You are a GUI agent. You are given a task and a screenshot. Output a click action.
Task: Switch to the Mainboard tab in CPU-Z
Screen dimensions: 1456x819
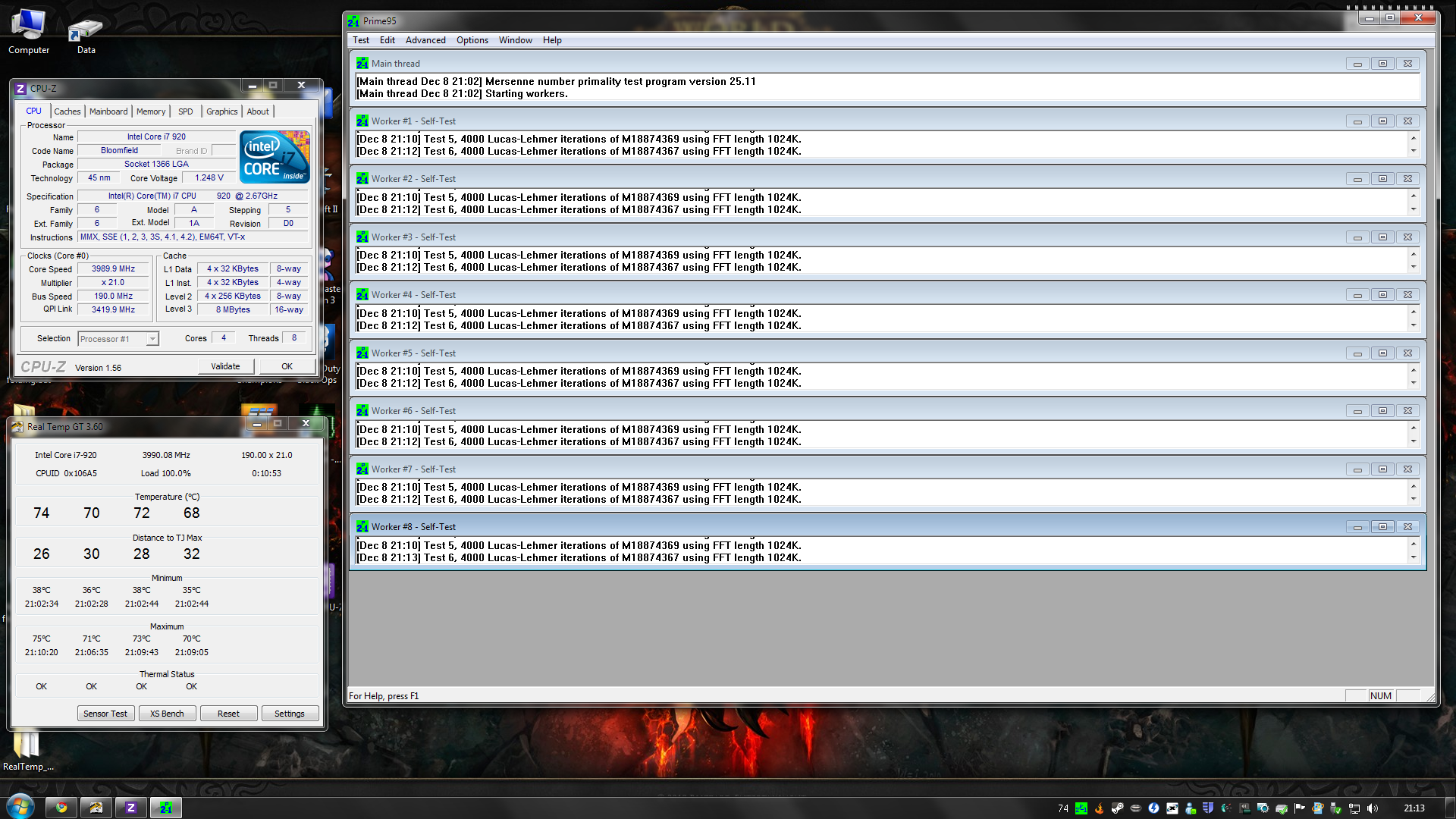[x=108, y=111]
